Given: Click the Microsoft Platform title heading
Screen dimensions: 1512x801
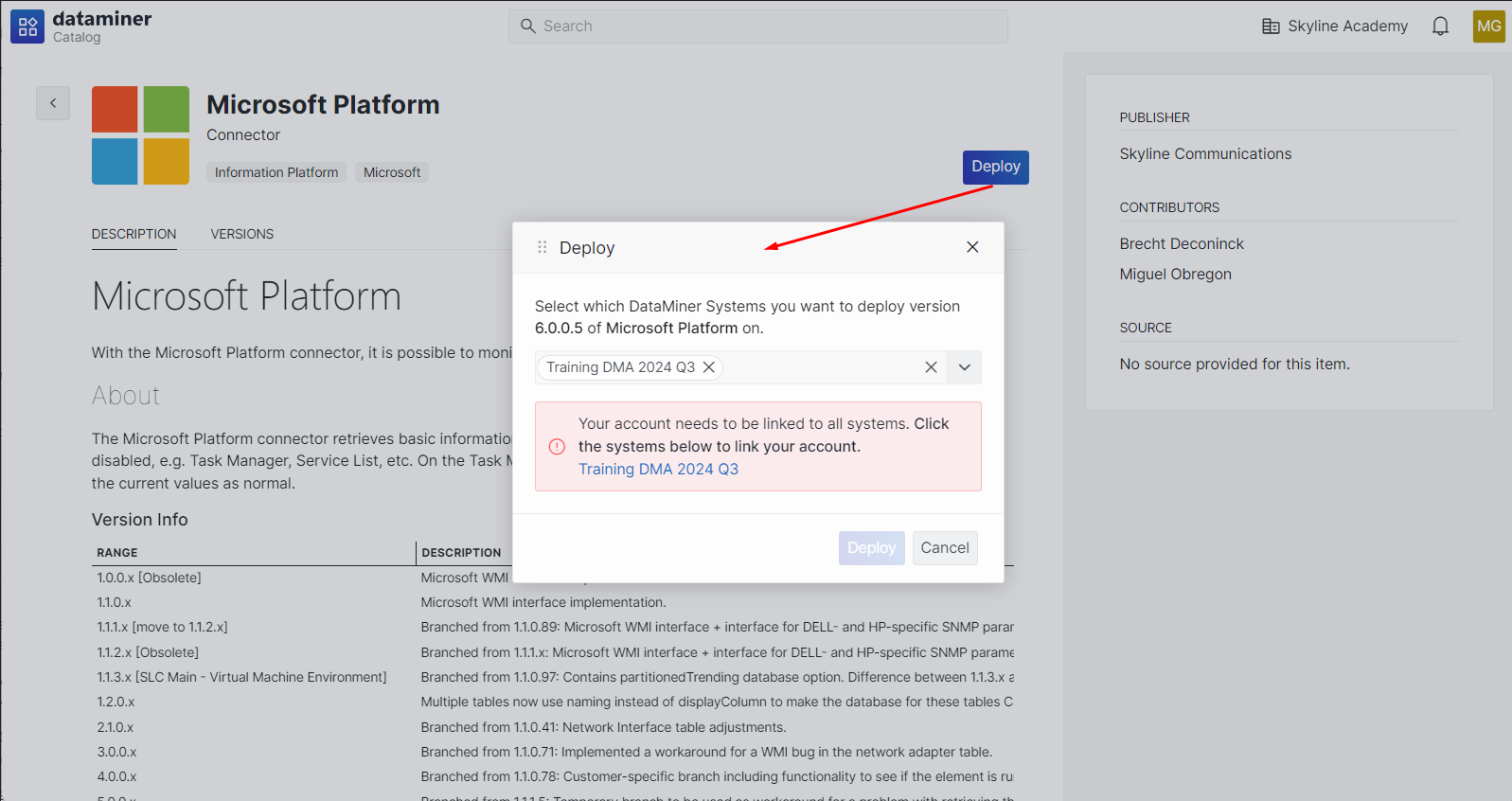Looking at the screenshot, I should [323, 104].
